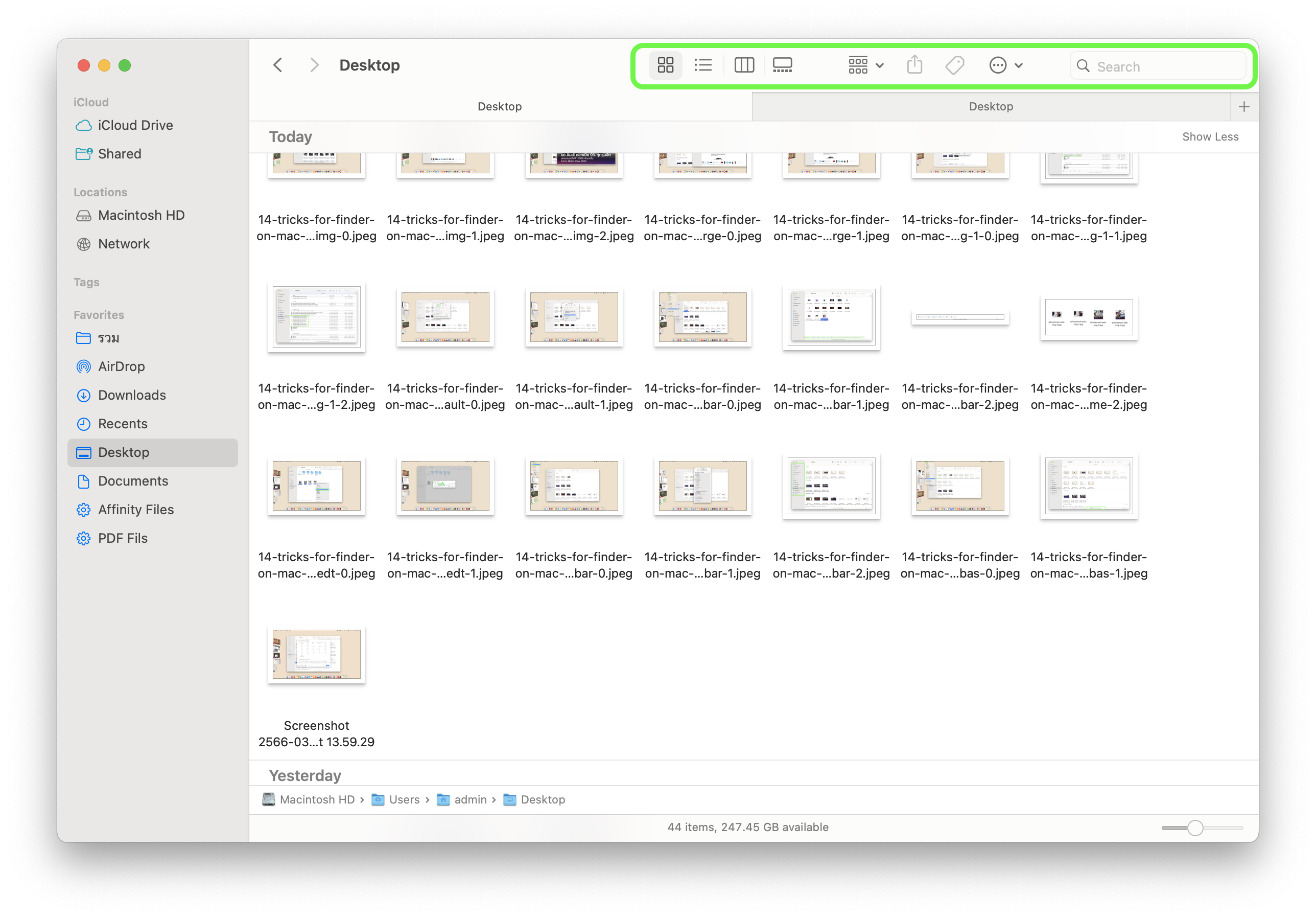The image size is (1316, 918).
Task: Select the first Desktop tab
Action: tap(499, 107)
